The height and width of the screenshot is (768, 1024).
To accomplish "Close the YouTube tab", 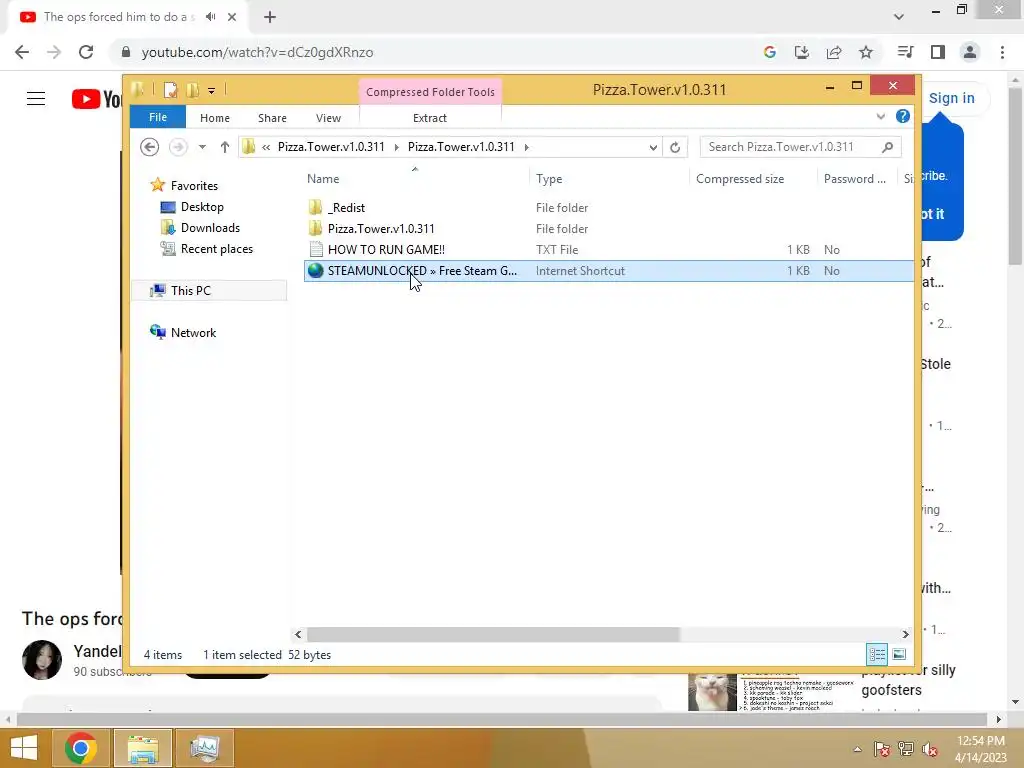I will [232, 17].
